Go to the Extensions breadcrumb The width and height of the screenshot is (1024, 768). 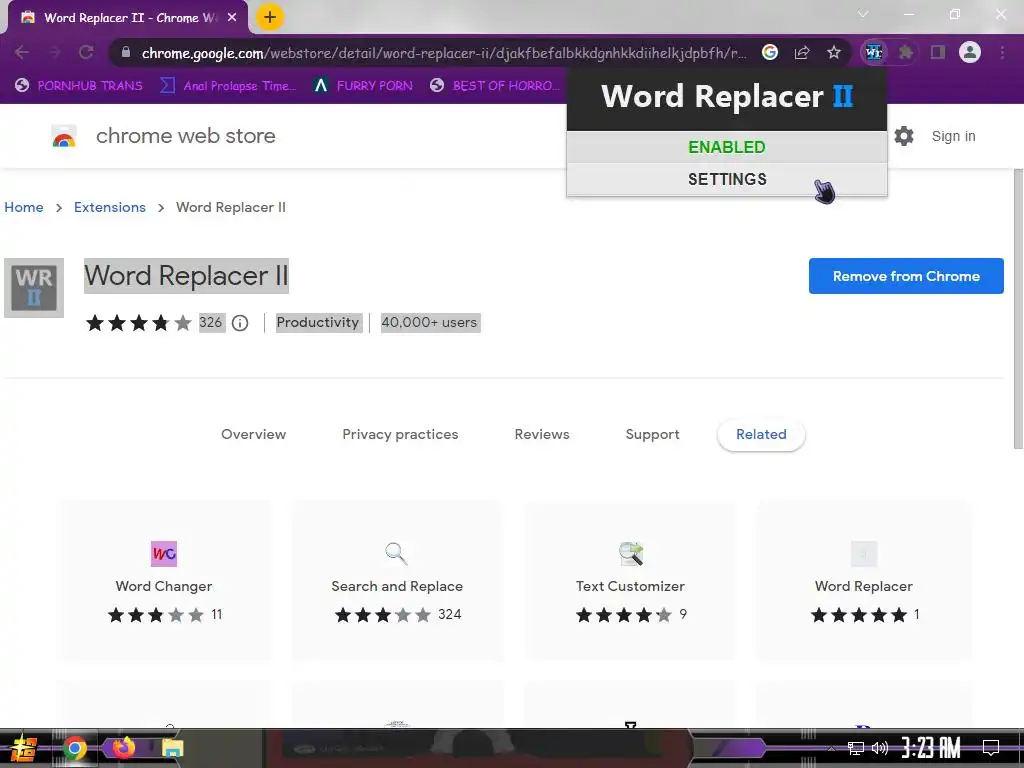[110, 207]
